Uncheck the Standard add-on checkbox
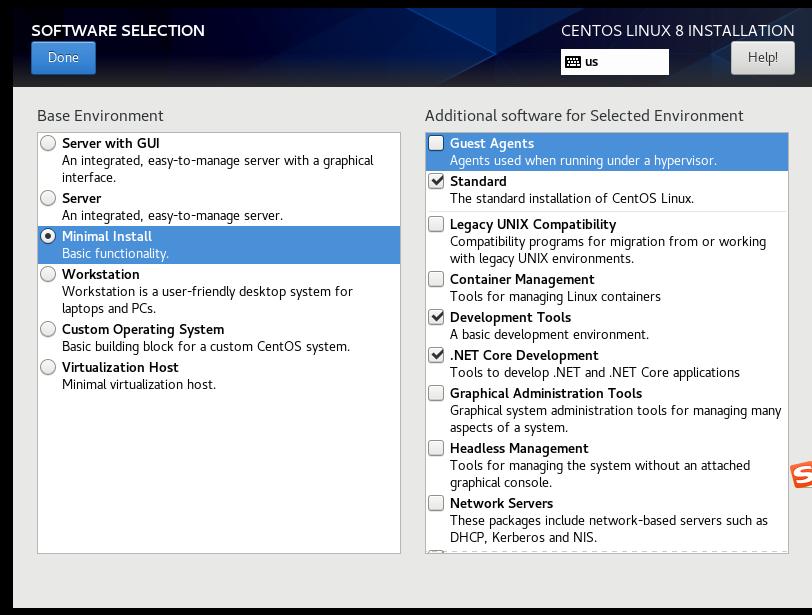 [x=436, y=182]
